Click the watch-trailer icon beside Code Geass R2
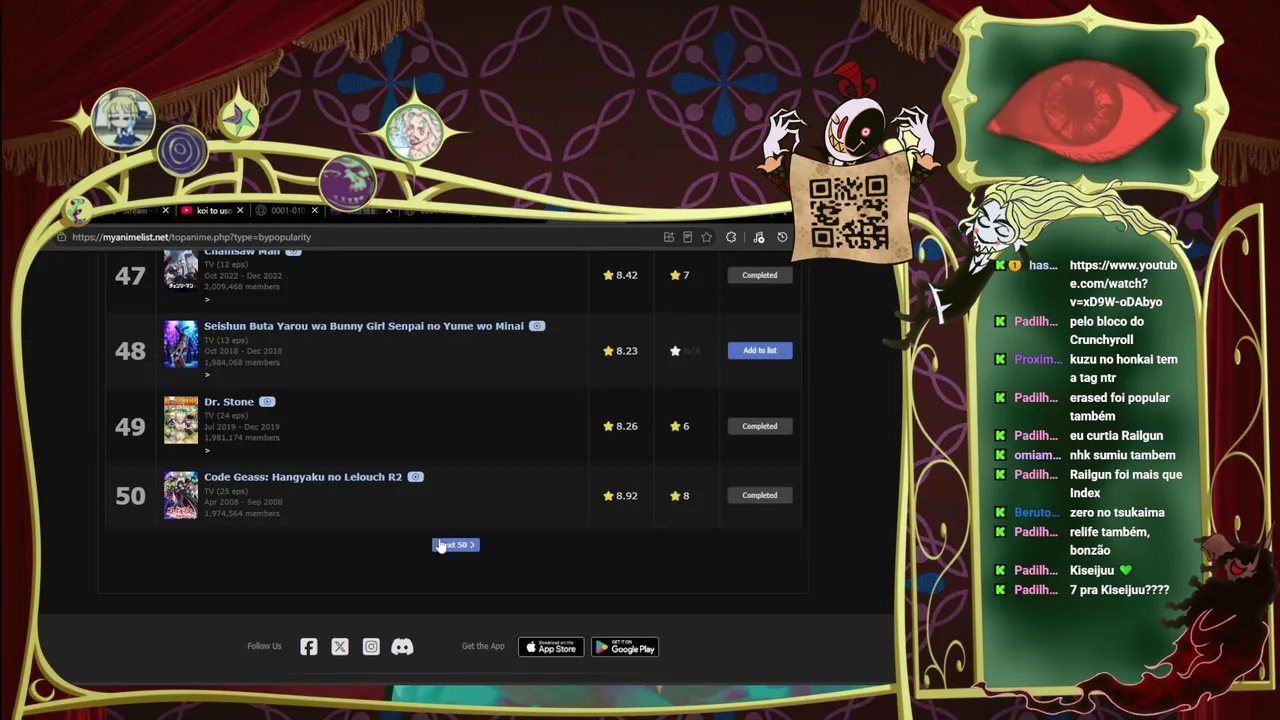The height and width of the screenshot is (720, 1280). coord(415,477)
